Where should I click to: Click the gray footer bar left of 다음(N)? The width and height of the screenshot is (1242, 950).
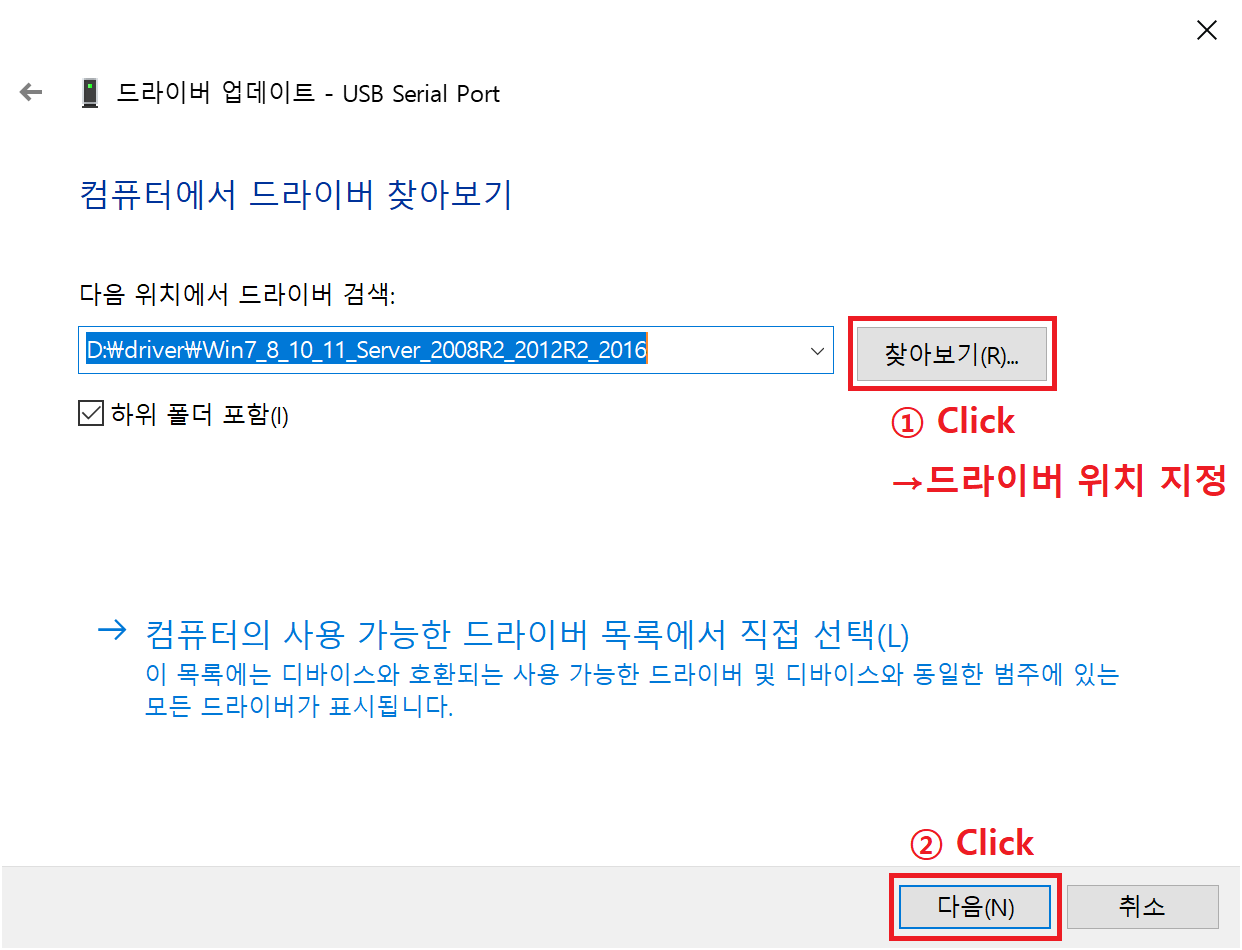coord(445,908)
